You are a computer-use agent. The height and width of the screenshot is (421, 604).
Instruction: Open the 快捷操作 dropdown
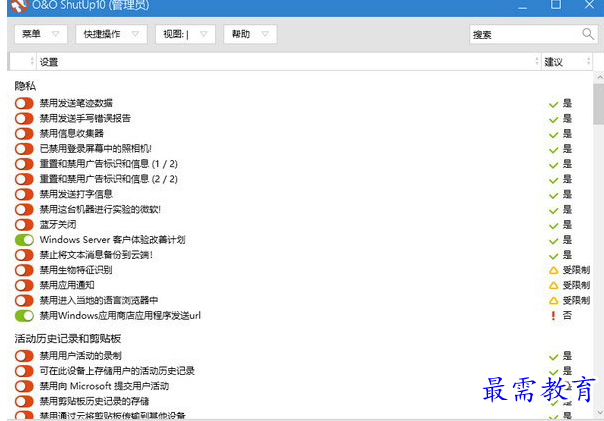coord(111,34)
